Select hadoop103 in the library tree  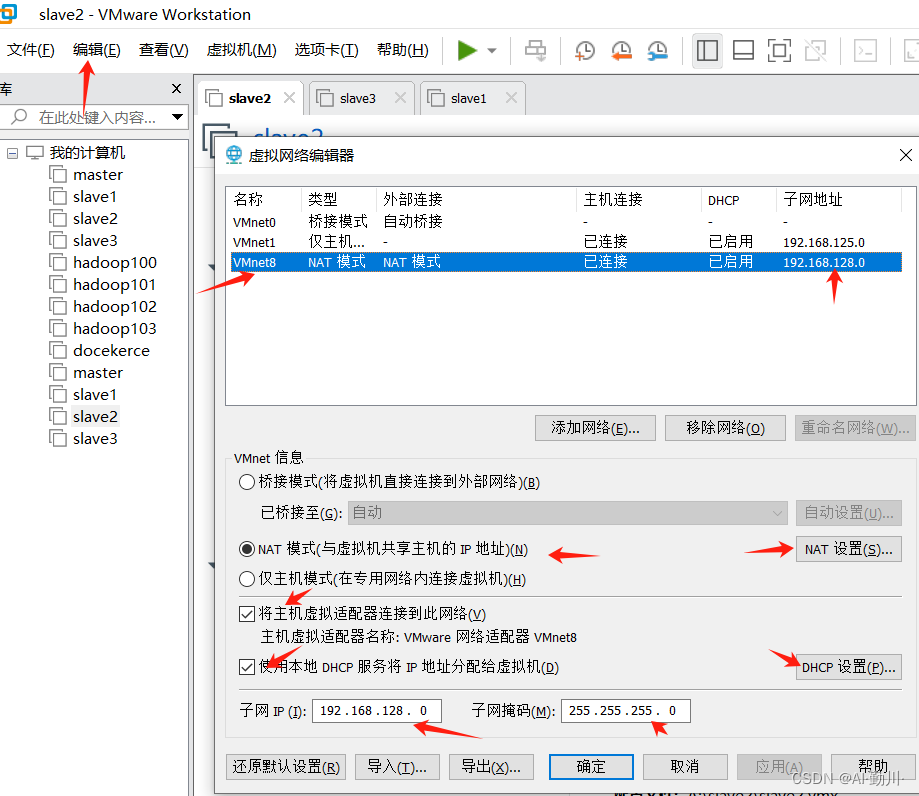[114, 329]
